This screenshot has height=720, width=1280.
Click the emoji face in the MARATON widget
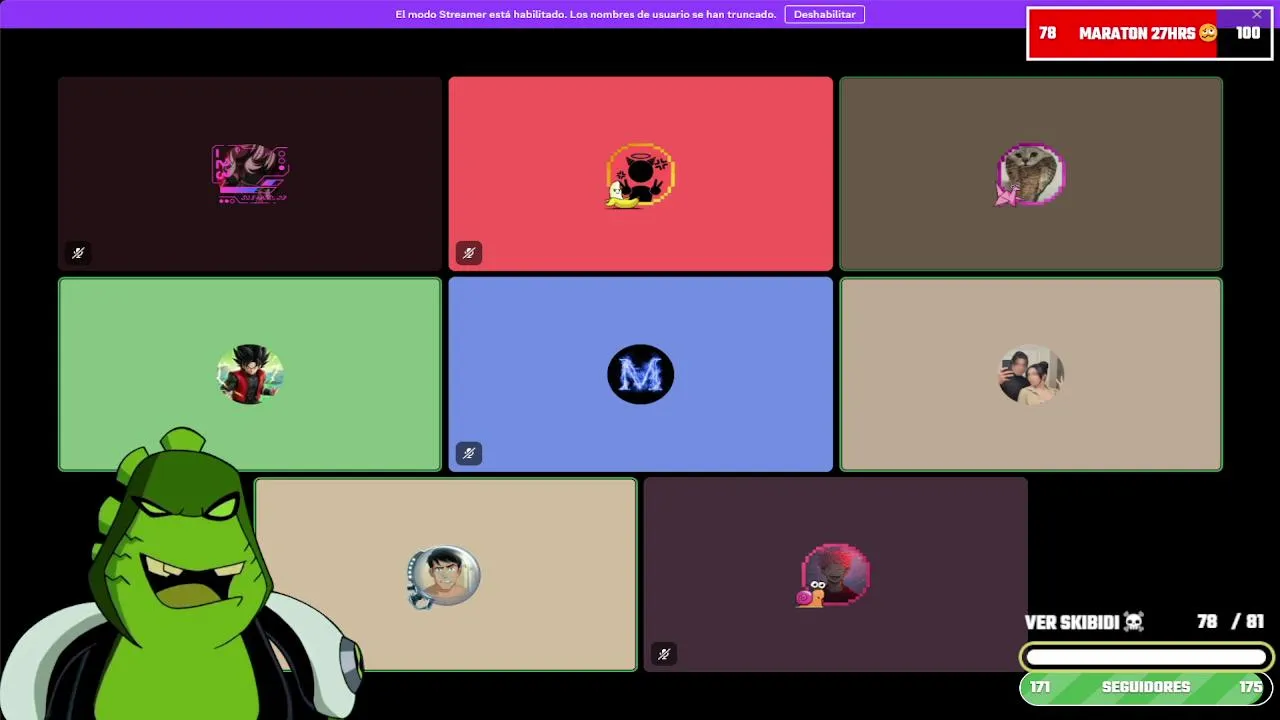(x=1208, y=33)
